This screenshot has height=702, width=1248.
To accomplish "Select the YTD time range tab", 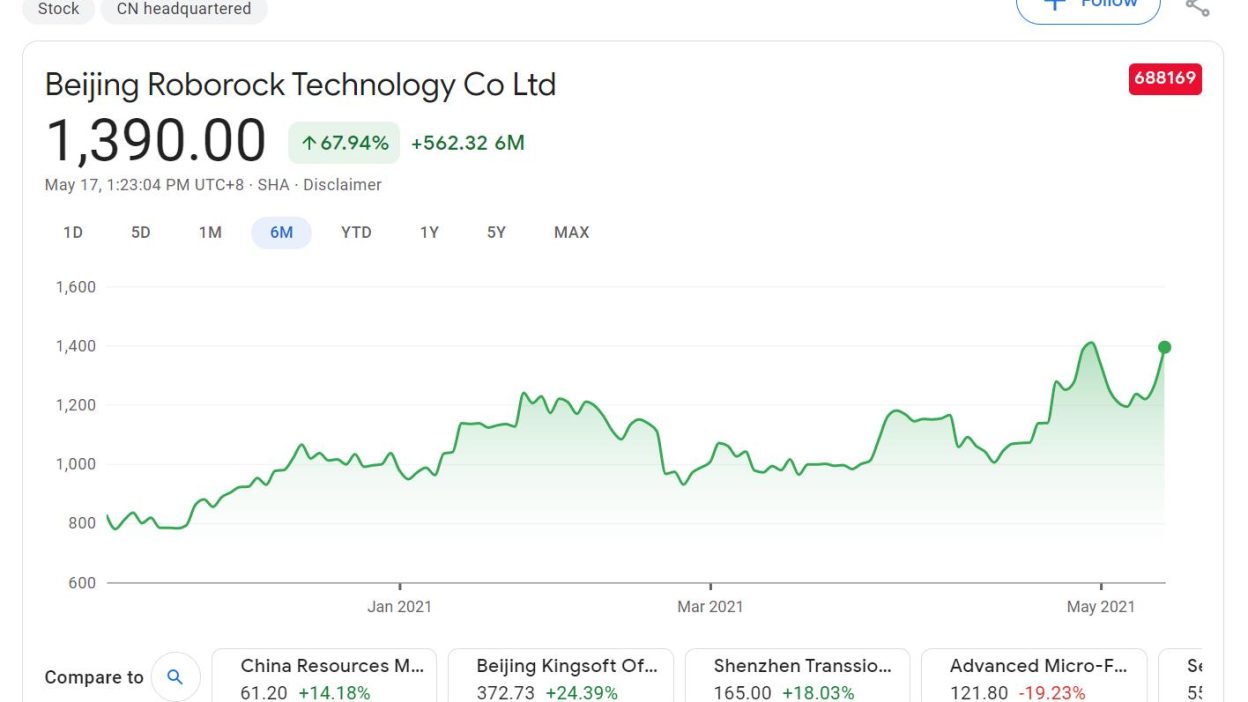I will (356, 232).
